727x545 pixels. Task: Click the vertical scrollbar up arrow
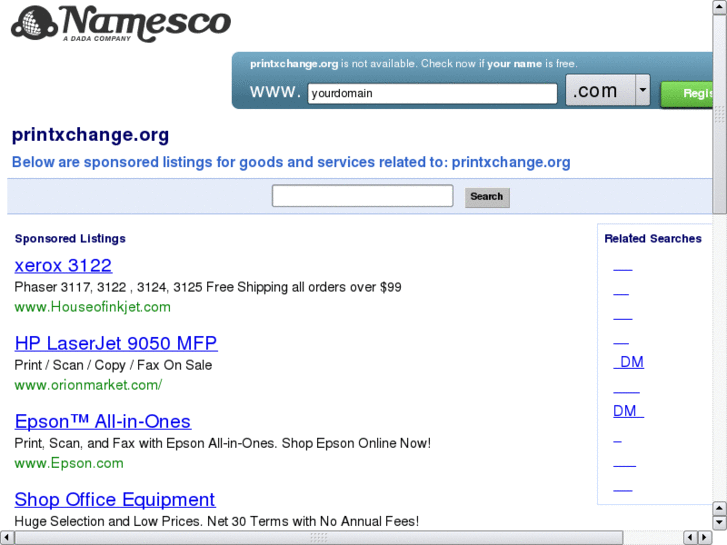[x=720, y=7]
